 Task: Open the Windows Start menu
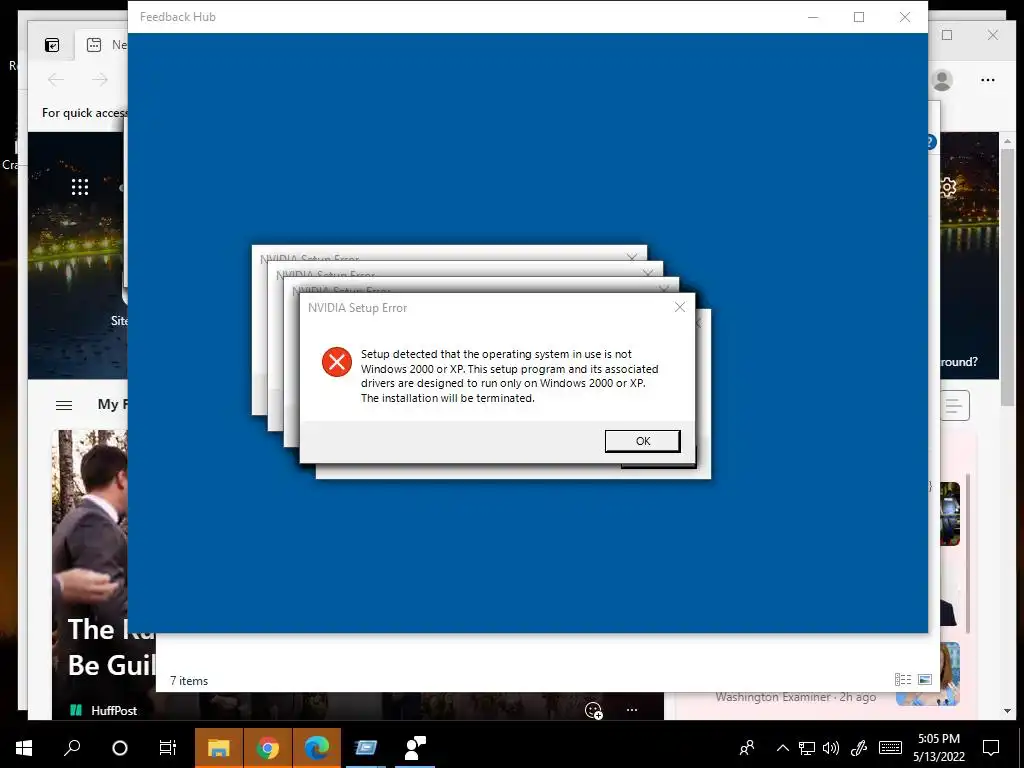[x=24, y=747]
